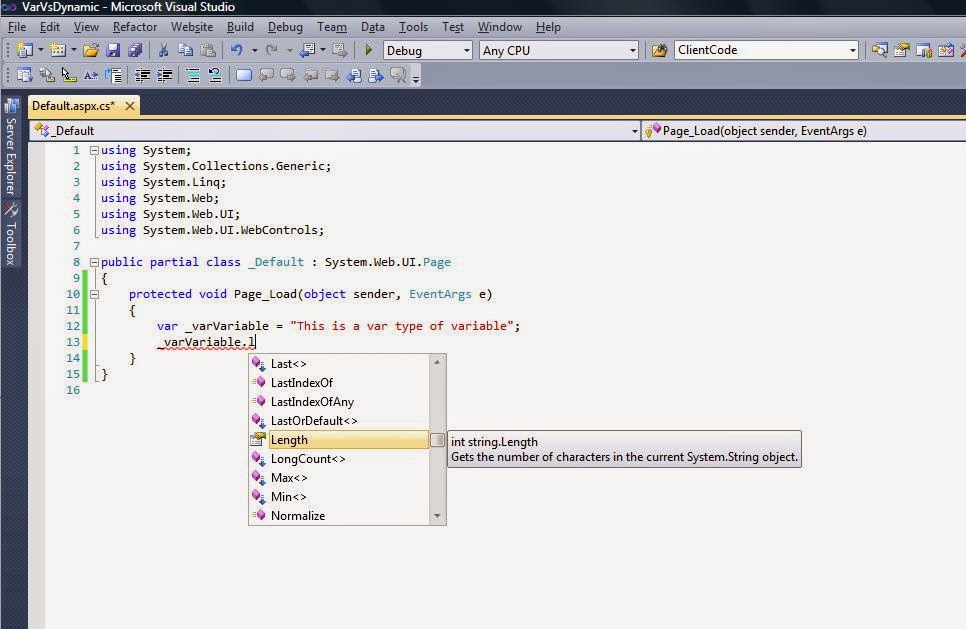Increase line indent with toolbar icon
This screenshot has height=629, width=966.
click(164, 75)
